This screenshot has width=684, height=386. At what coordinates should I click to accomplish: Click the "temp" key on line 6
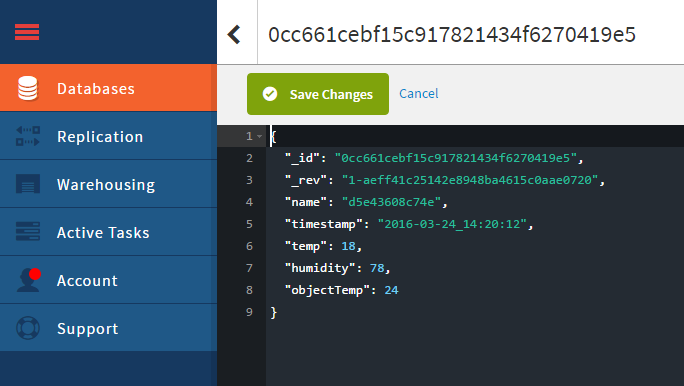pyautogui.click(x=306, y=246)
